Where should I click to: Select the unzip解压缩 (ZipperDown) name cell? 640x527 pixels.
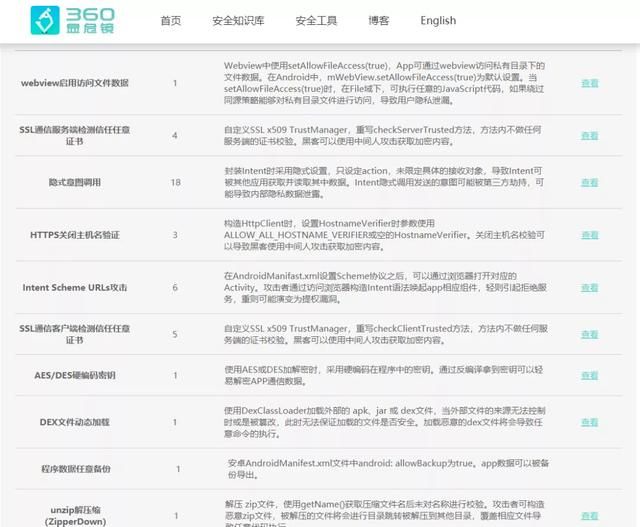pyautogui.click(x=76, y=516)
